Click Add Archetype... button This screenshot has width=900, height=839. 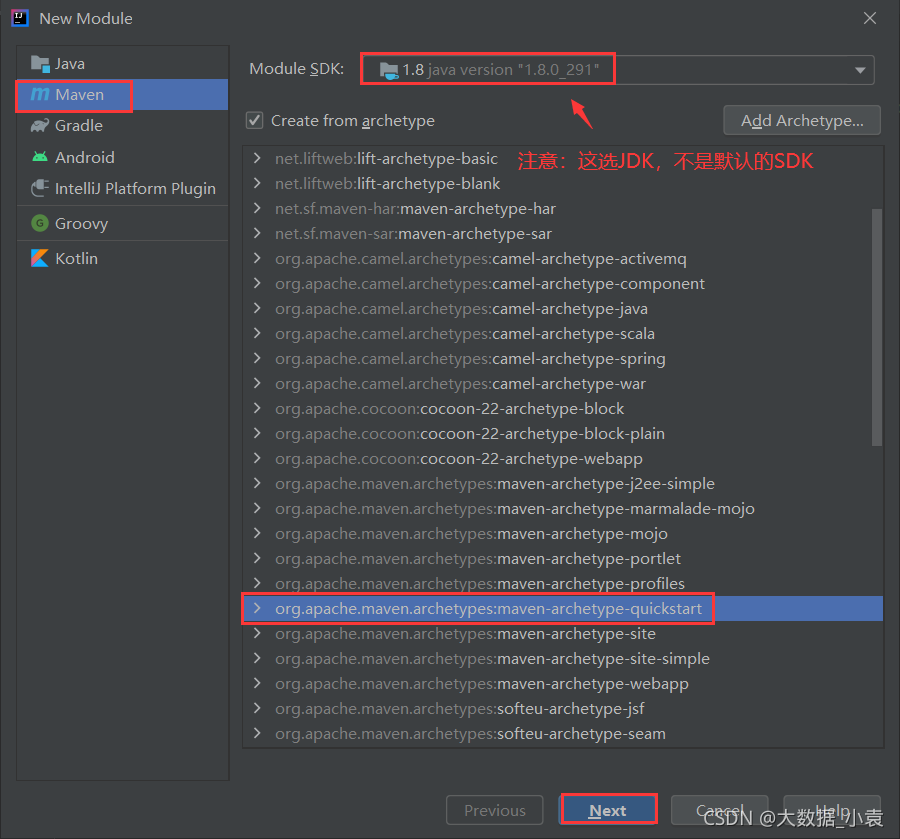(802, 120)
